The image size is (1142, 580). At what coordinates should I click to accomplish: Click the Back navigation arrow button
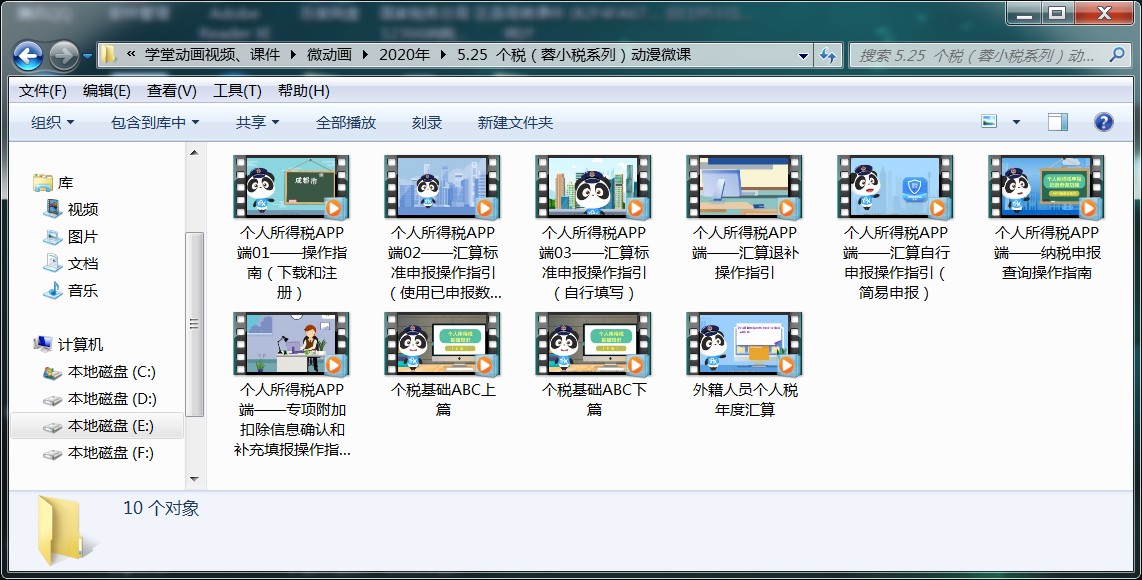tap(27, 55)
